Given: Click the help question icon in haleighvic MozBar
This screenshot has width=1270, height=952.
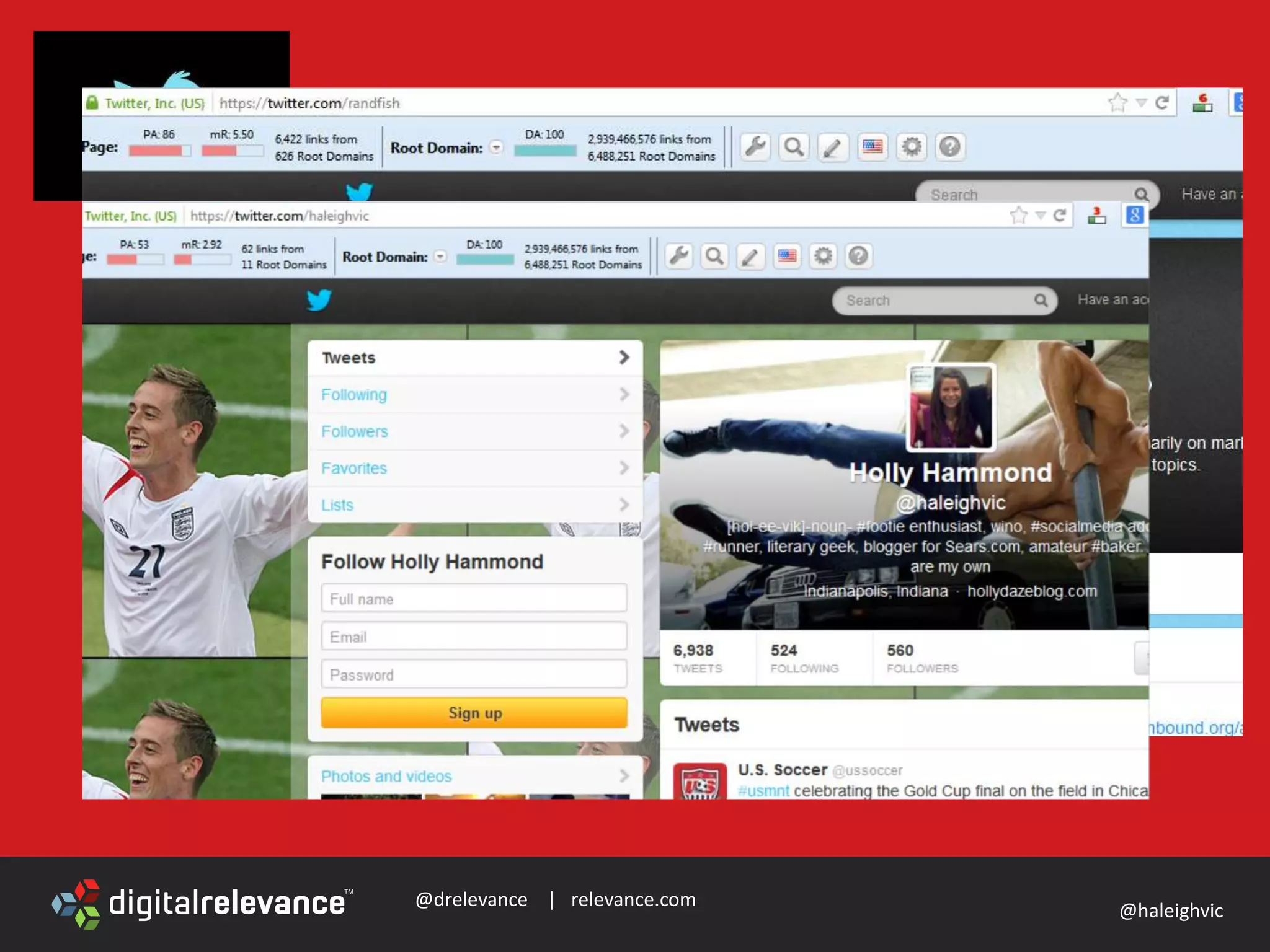Looking at the screenshot, I should coord(859,256).
